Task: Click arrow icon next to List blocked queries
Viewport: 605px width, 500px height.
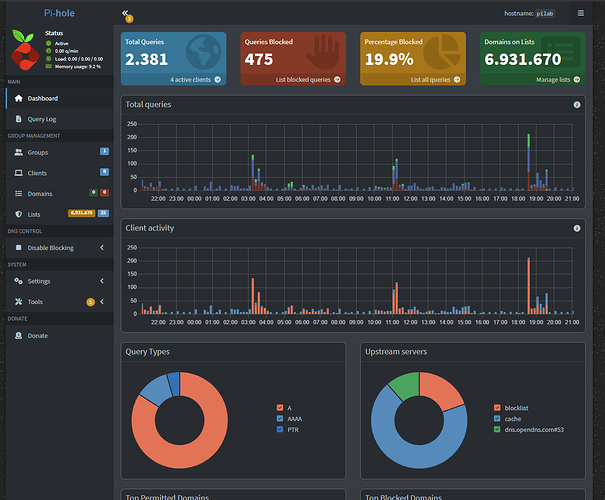Action: pos(337,79)
